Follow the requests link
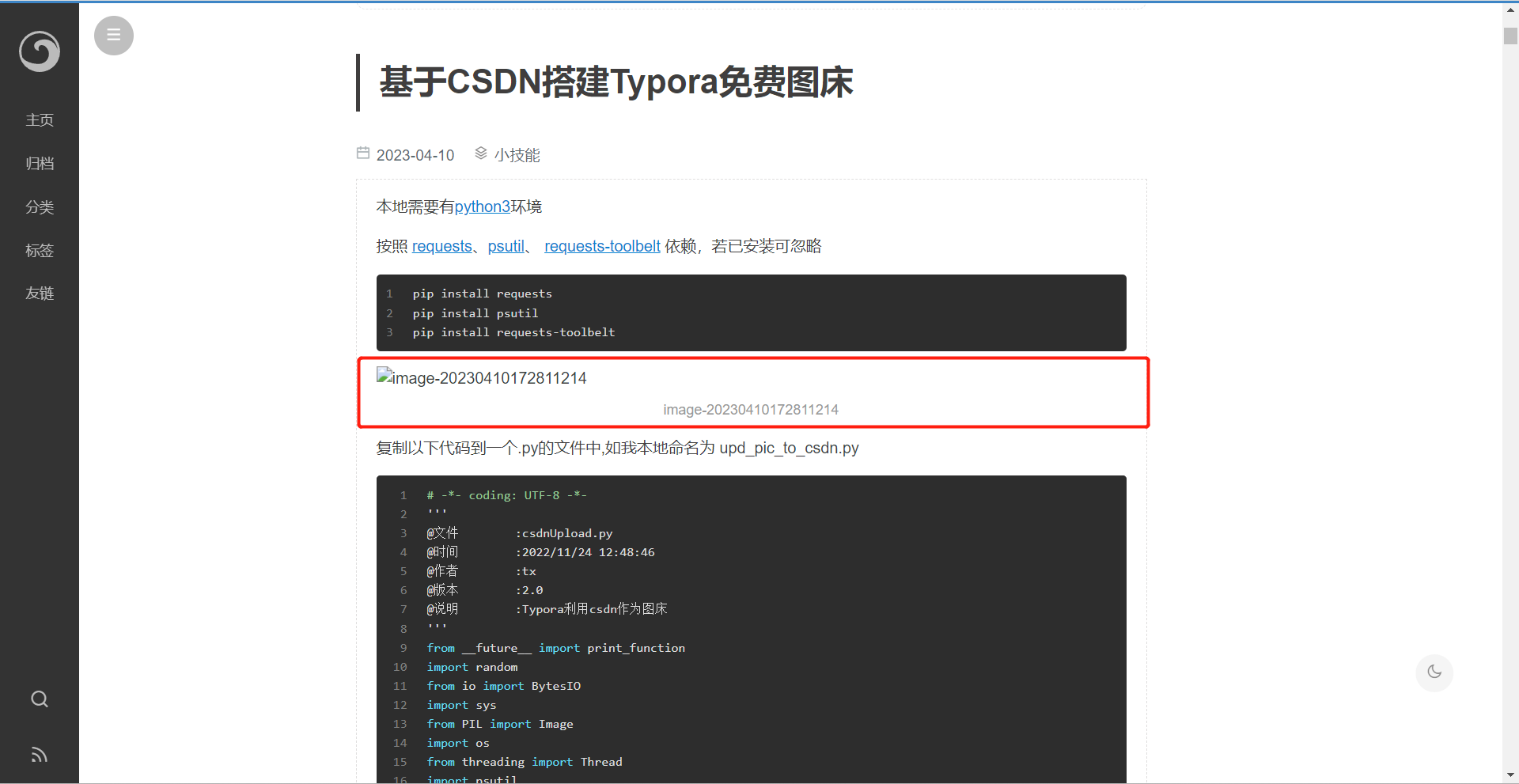 [442, 246]
